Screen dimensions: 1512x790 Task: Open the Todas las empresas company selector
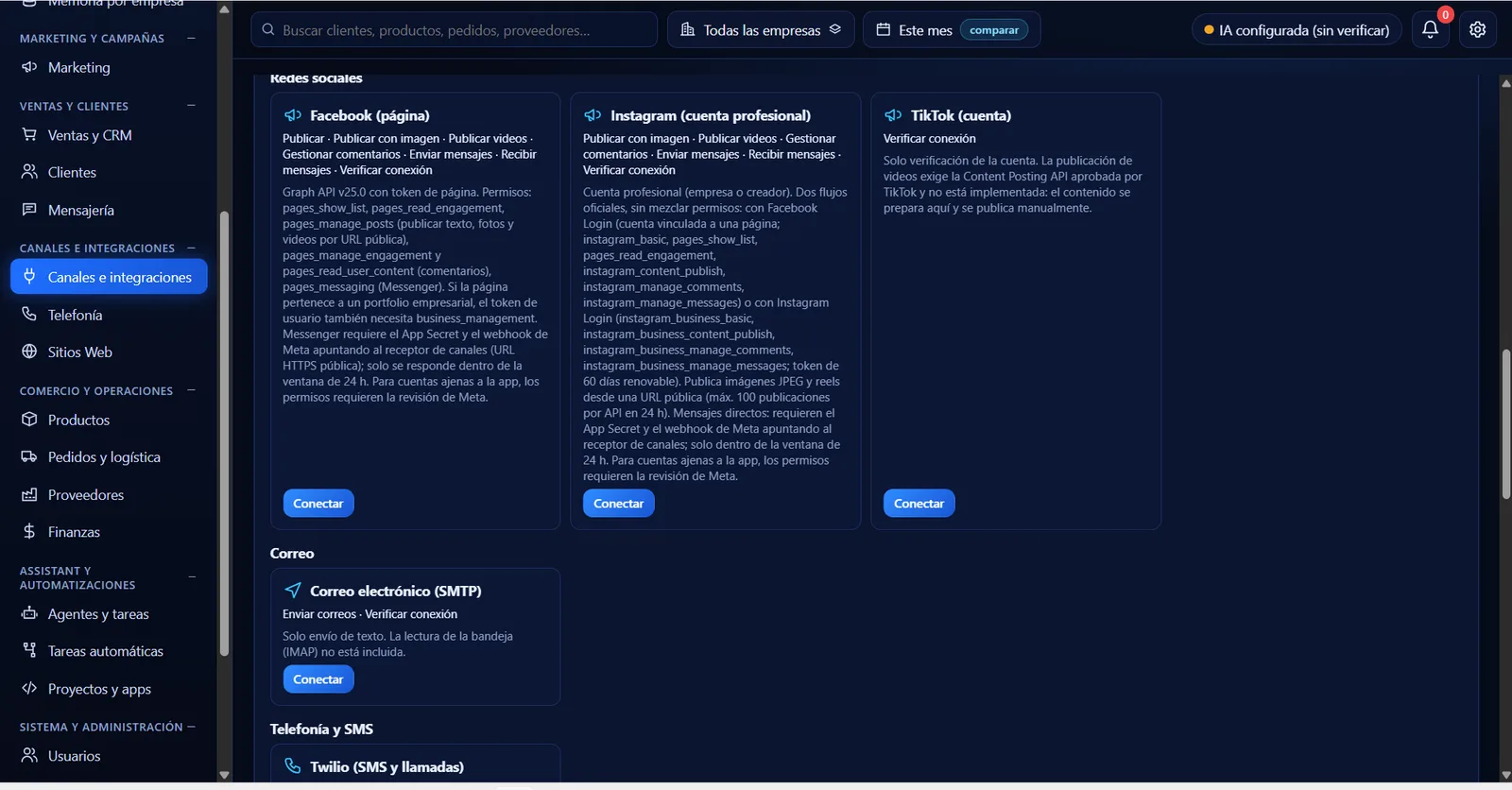[761, 29]
